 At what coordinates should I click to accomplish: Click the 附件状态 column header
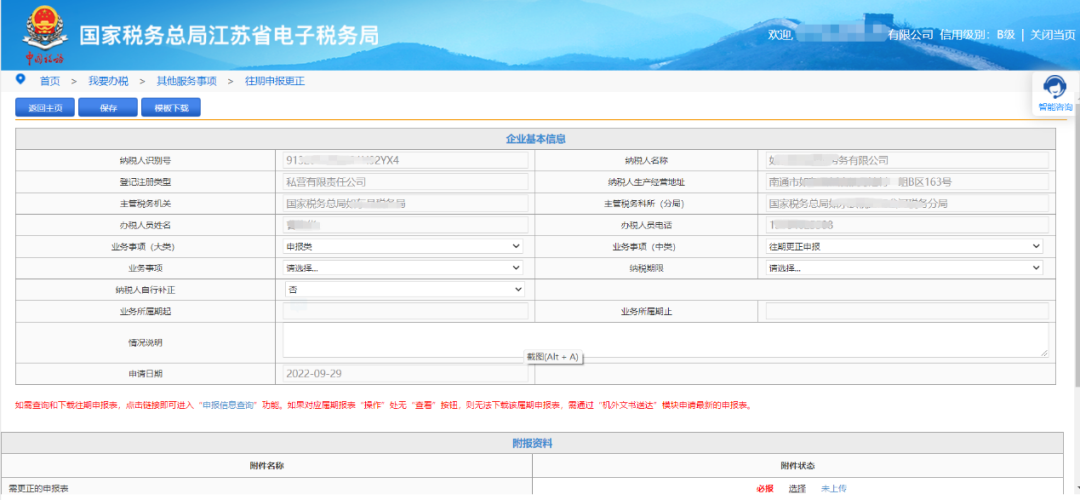coord(798,466)
